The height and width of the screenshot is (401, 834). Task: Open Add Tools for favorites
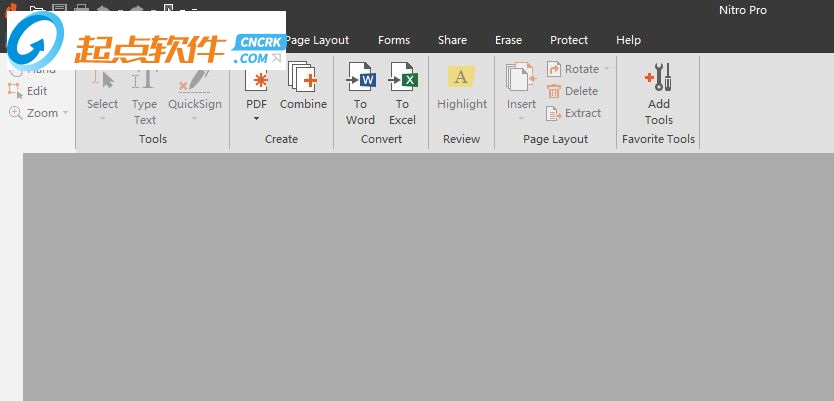658,94
